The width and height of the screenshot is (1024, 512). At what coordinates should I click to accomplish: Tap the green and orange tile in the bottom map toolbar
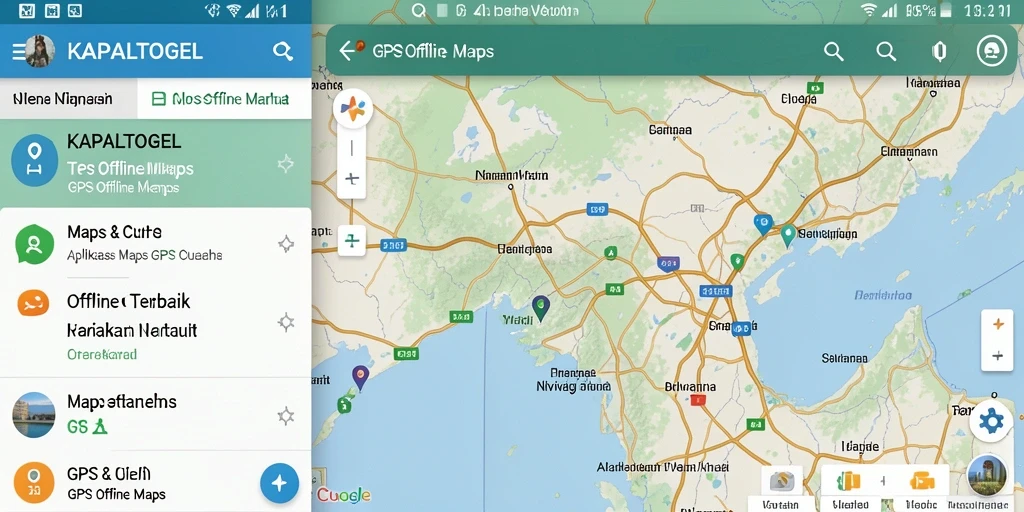pos(848,482)
